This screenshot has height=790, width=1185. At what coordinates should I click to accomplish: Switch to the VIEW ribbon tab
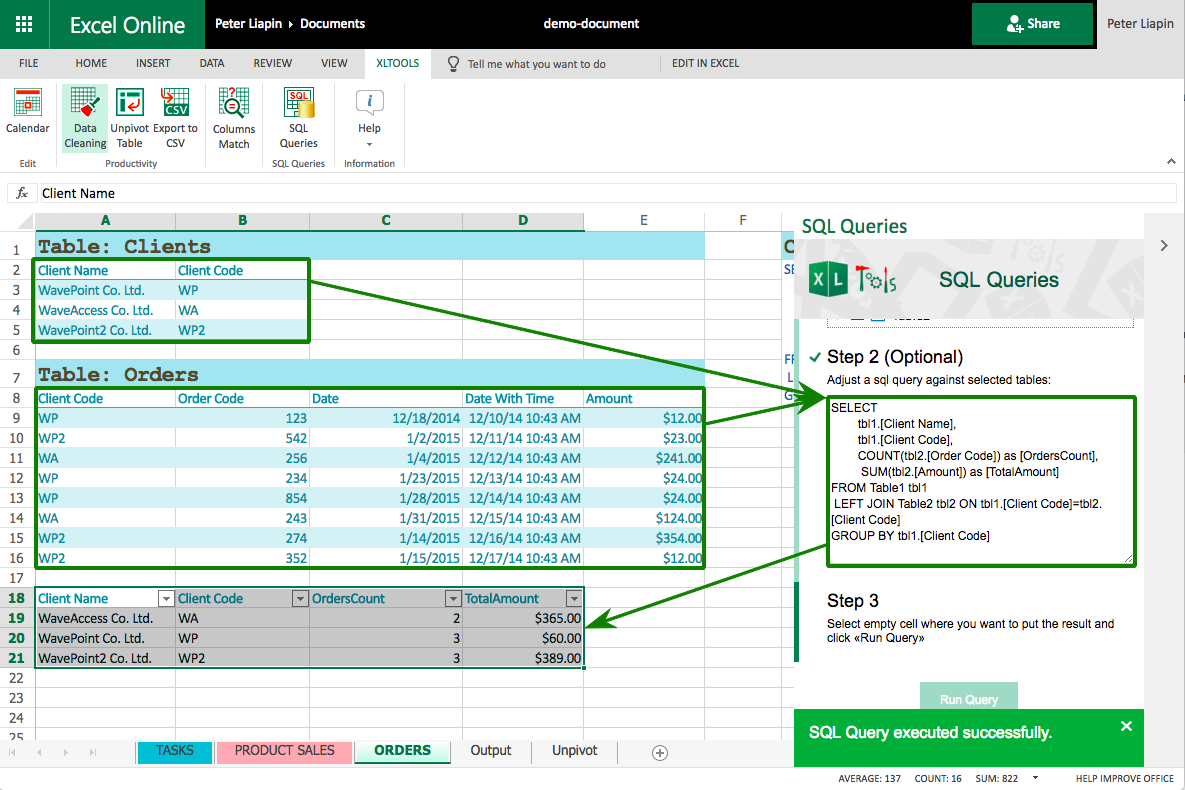pyautogui.click(x=334, y=64)
